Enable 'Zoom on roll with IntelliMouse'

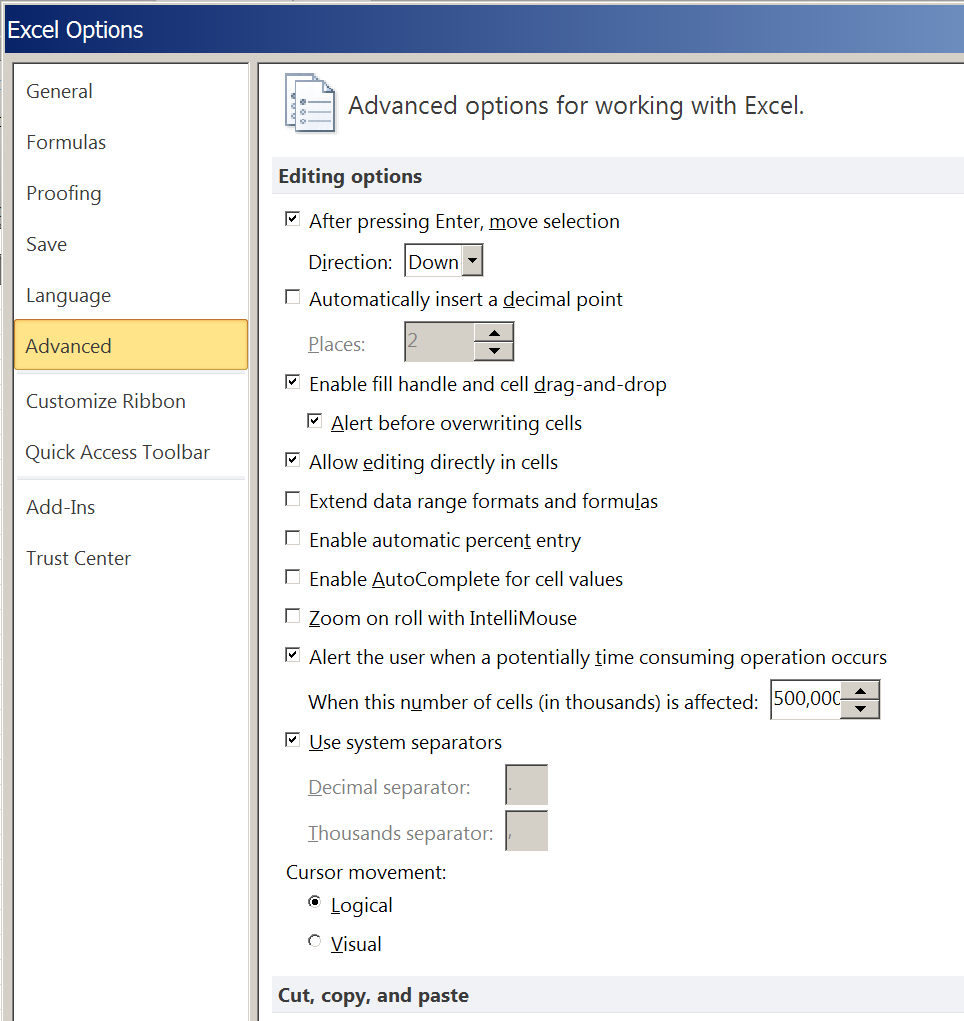click(292, 616)
